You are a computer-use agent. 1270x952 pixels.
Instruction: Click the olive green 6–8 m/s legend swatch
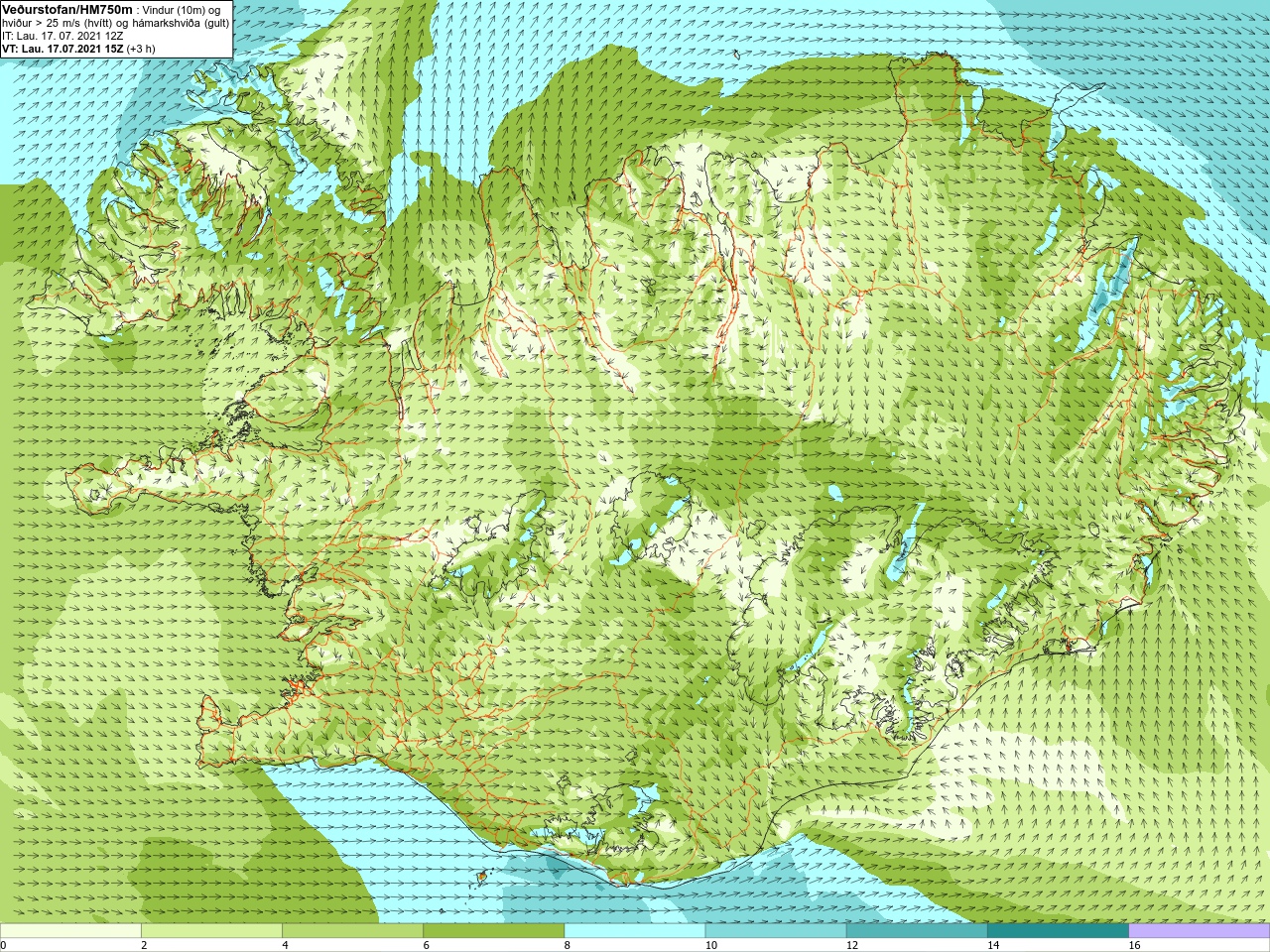[493, 930]
